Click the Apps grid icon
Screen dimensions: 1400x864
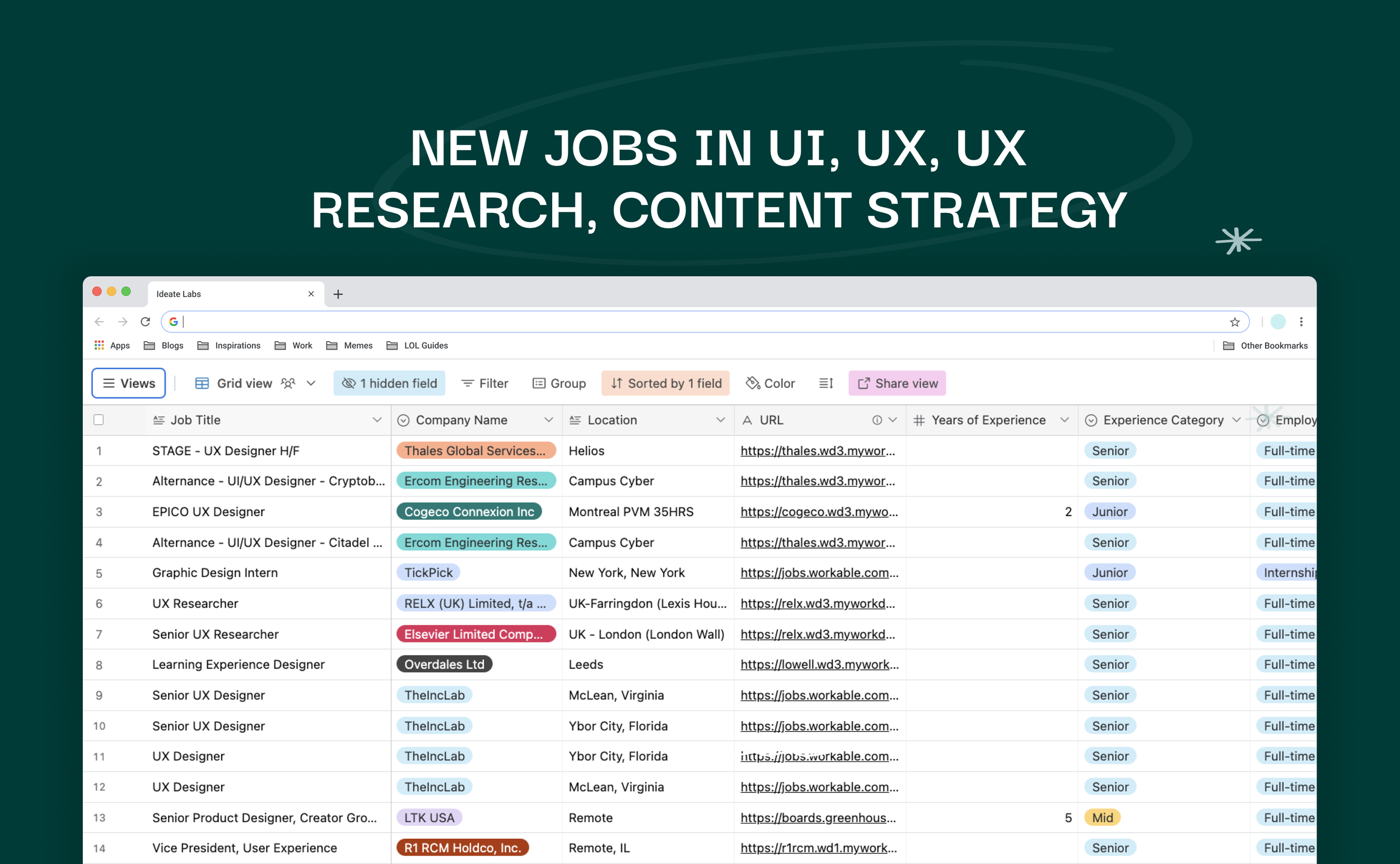coord(99,346)
